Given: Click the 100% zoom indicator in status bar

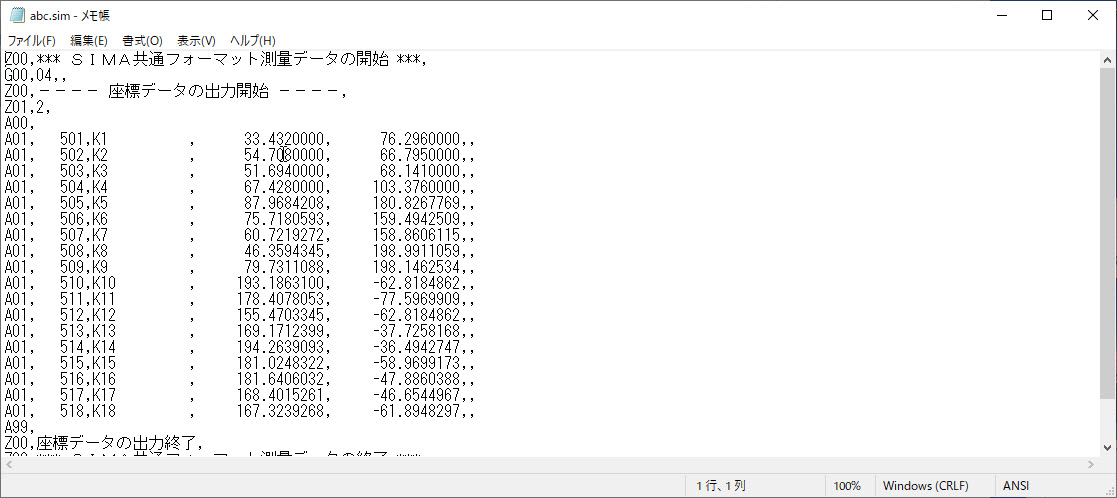Looking at the screenshot, I should [x=847, y=486].
